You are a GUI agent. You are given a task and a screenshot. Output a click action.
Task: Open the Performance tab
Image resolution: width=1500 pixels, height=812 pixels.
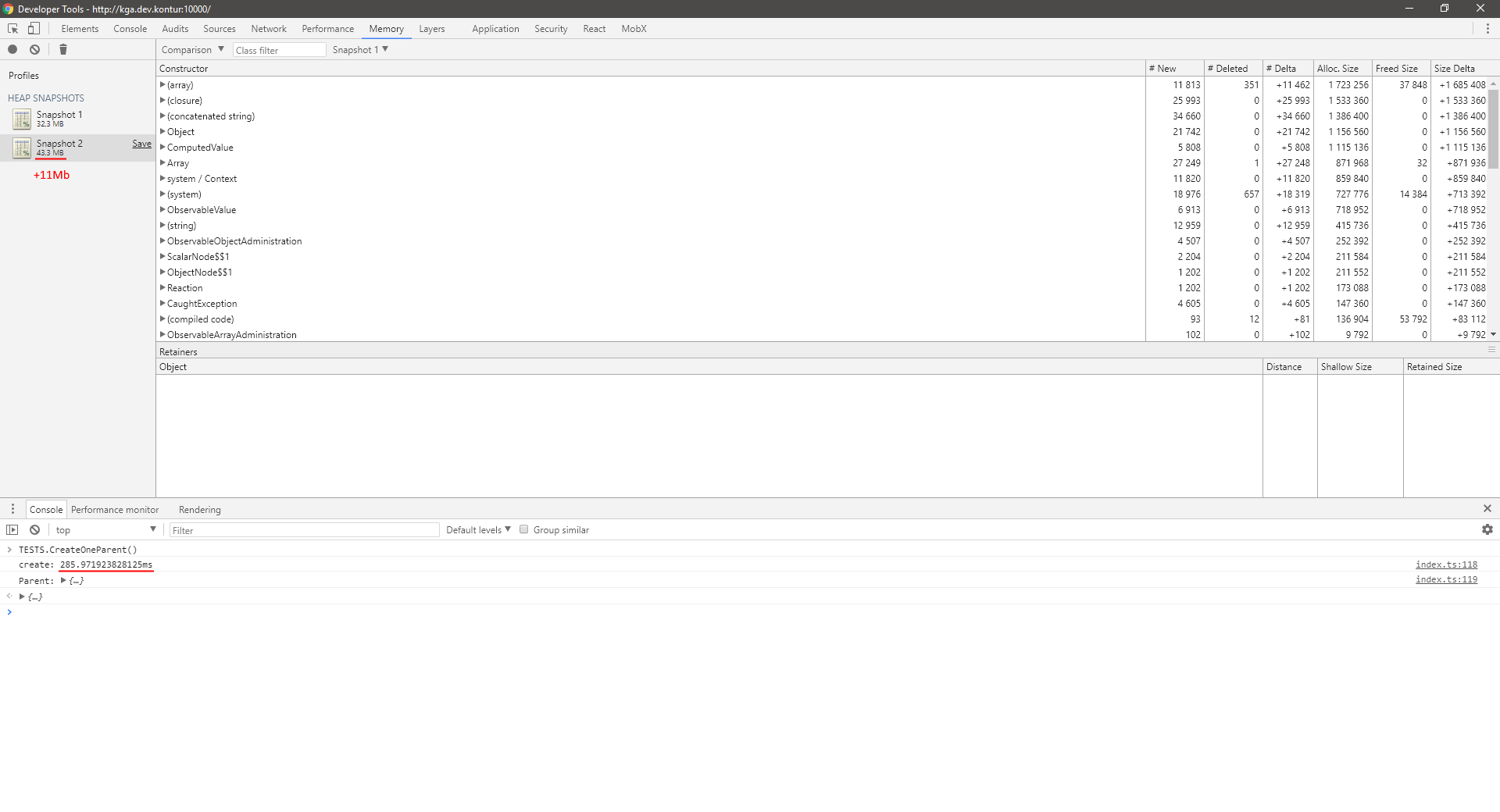click(328, 29)
